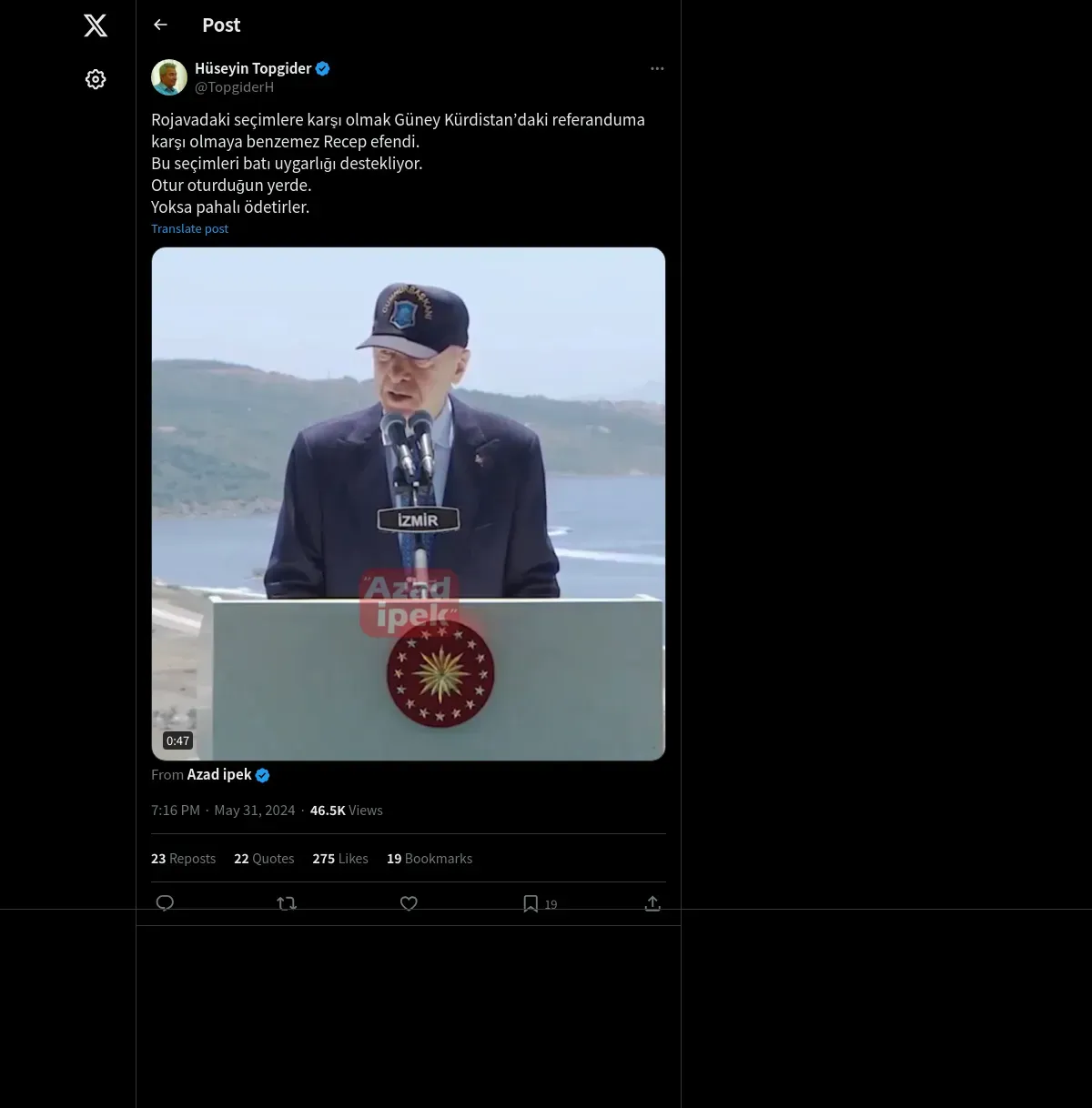Image resolution: width=1092 pixels, height=1108 pixels.
Task: Open the @TopgiderH handle link
Action: tap(234, 87)
